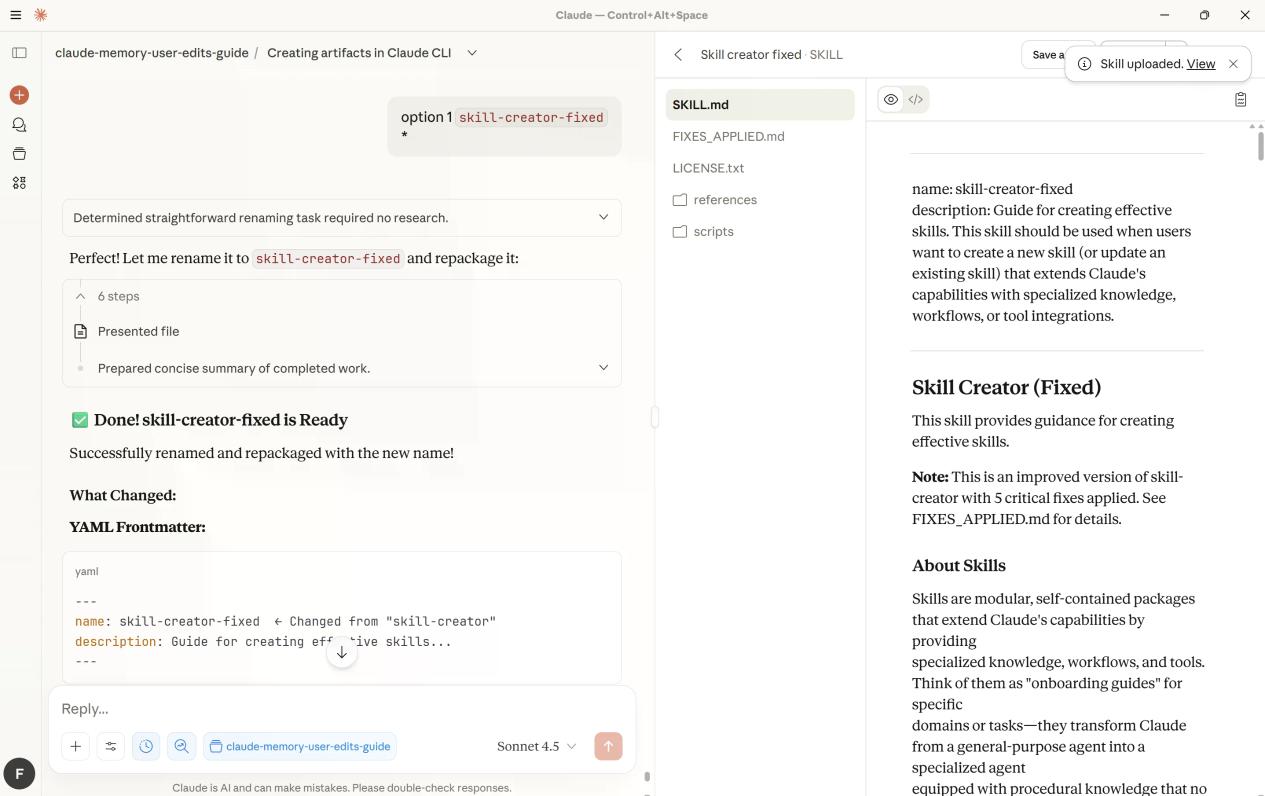The image size is (1265, 796).
Task: Open the artifacts icon in left sidebar
Action: pos(19,183)
